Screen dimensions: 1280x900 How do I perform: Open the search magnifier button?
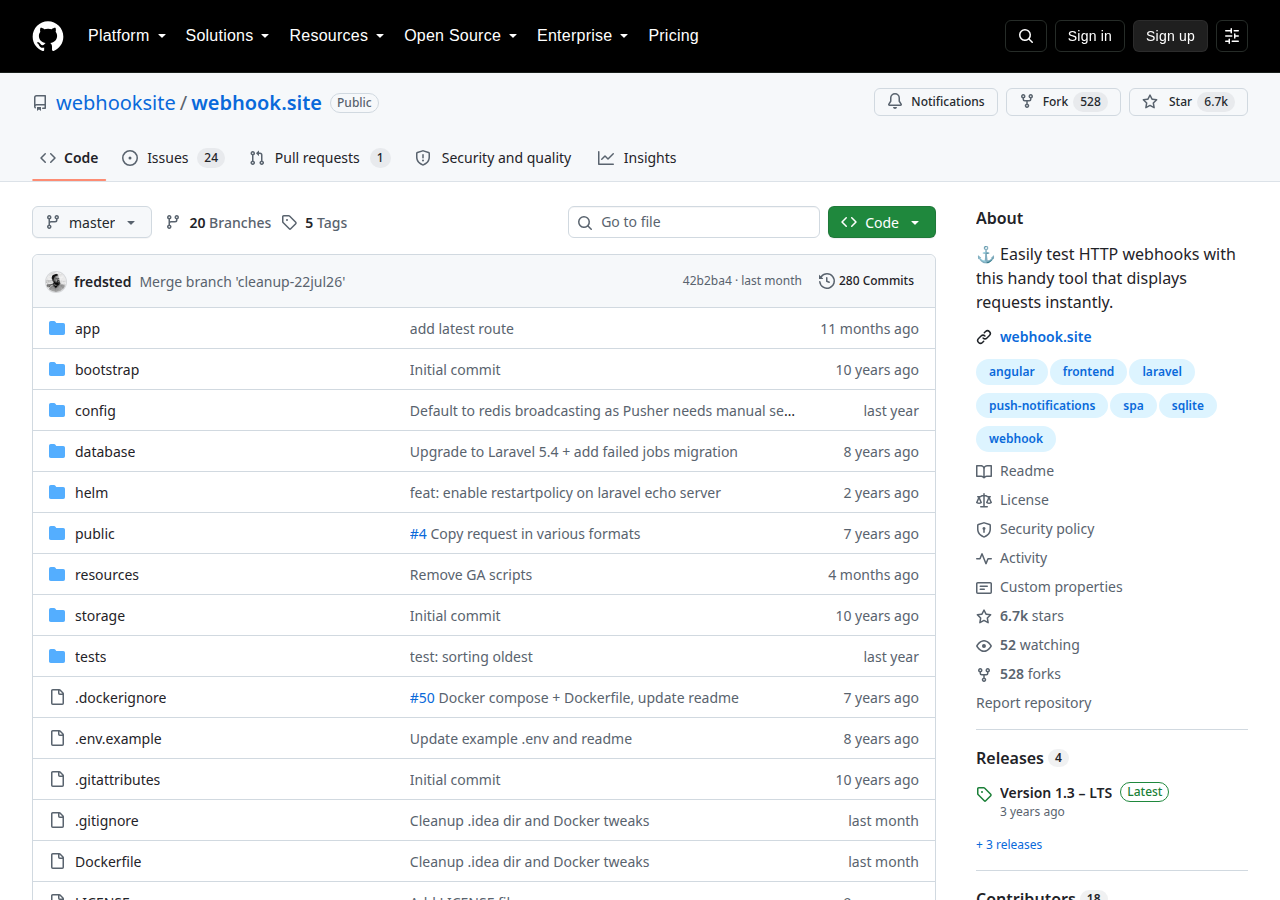1026,36
